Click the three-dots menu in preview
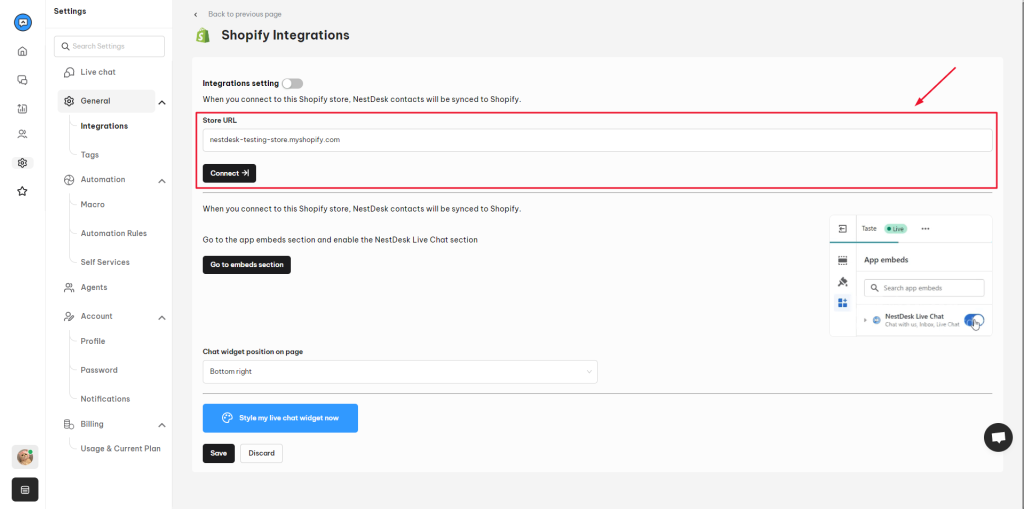The height and width of the screenshot is (509, 1024). [925, 229]
